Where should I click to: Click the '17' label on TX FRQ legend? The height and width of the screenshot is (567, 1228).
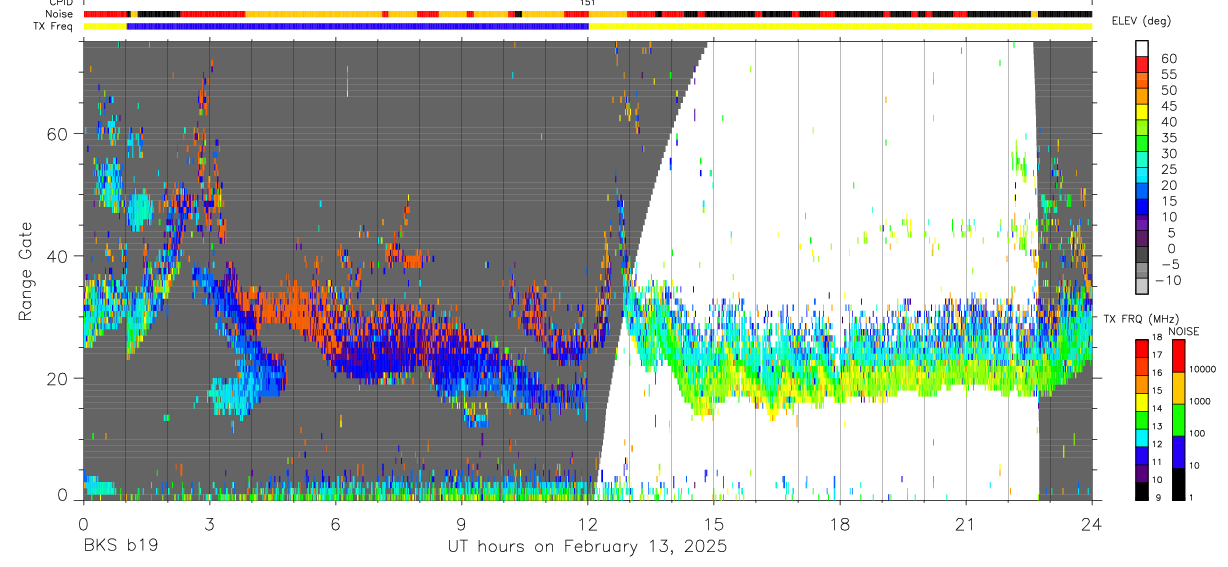point(1155,355)
